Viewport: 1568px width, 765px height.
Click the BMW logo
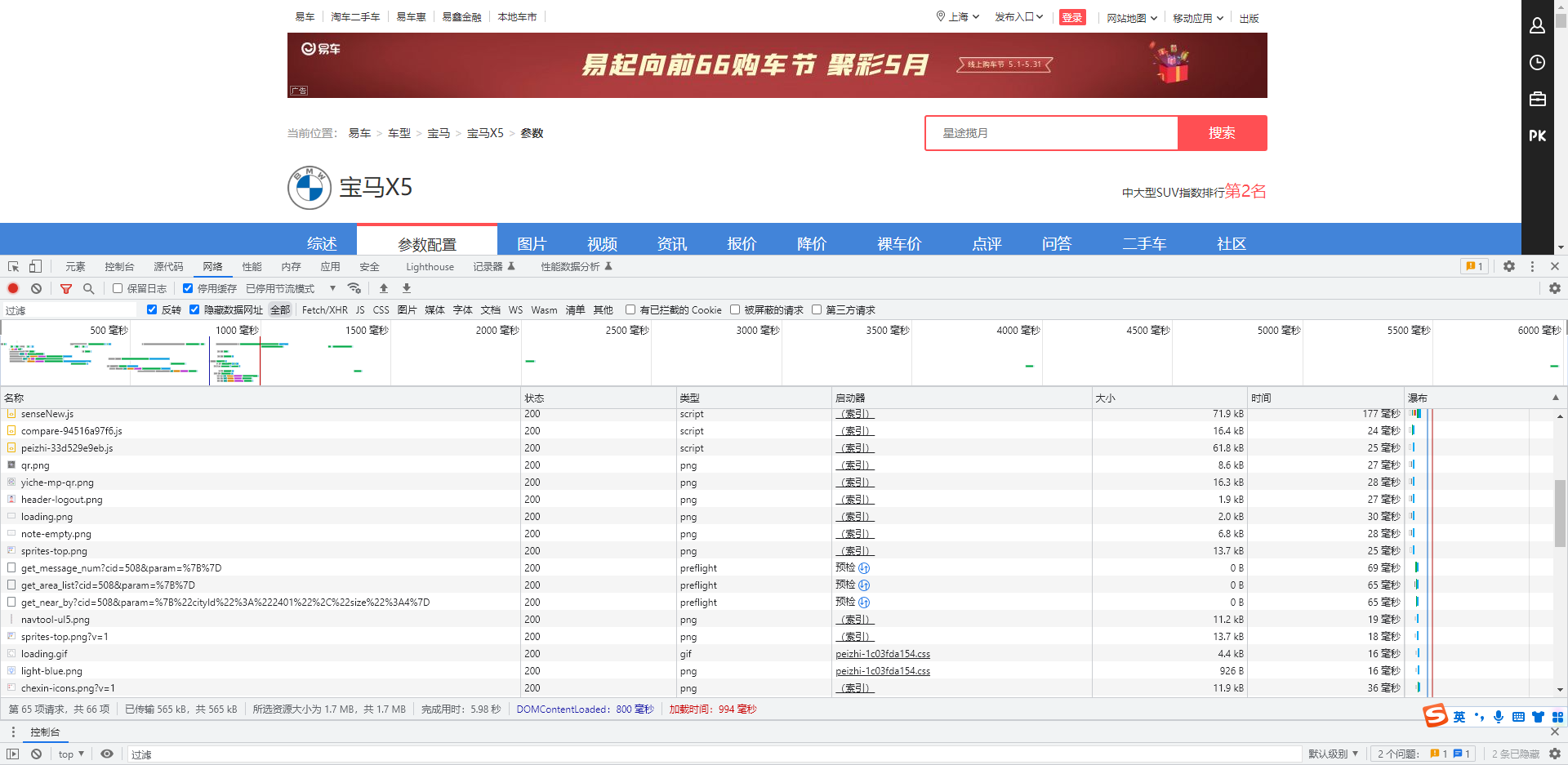pyautogui.click(x=310, y=188)
